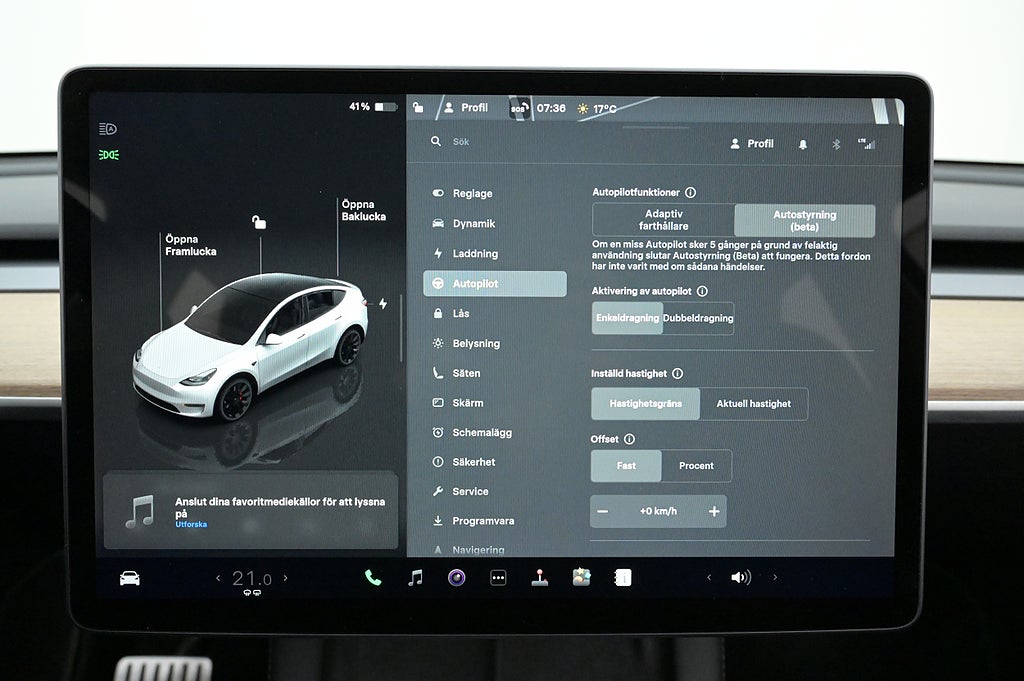Select Adaptiv farthållare option
Image resolution: width=1024 pixels, height=681 pixels.
pyautogui.click(x=663, y=220)
